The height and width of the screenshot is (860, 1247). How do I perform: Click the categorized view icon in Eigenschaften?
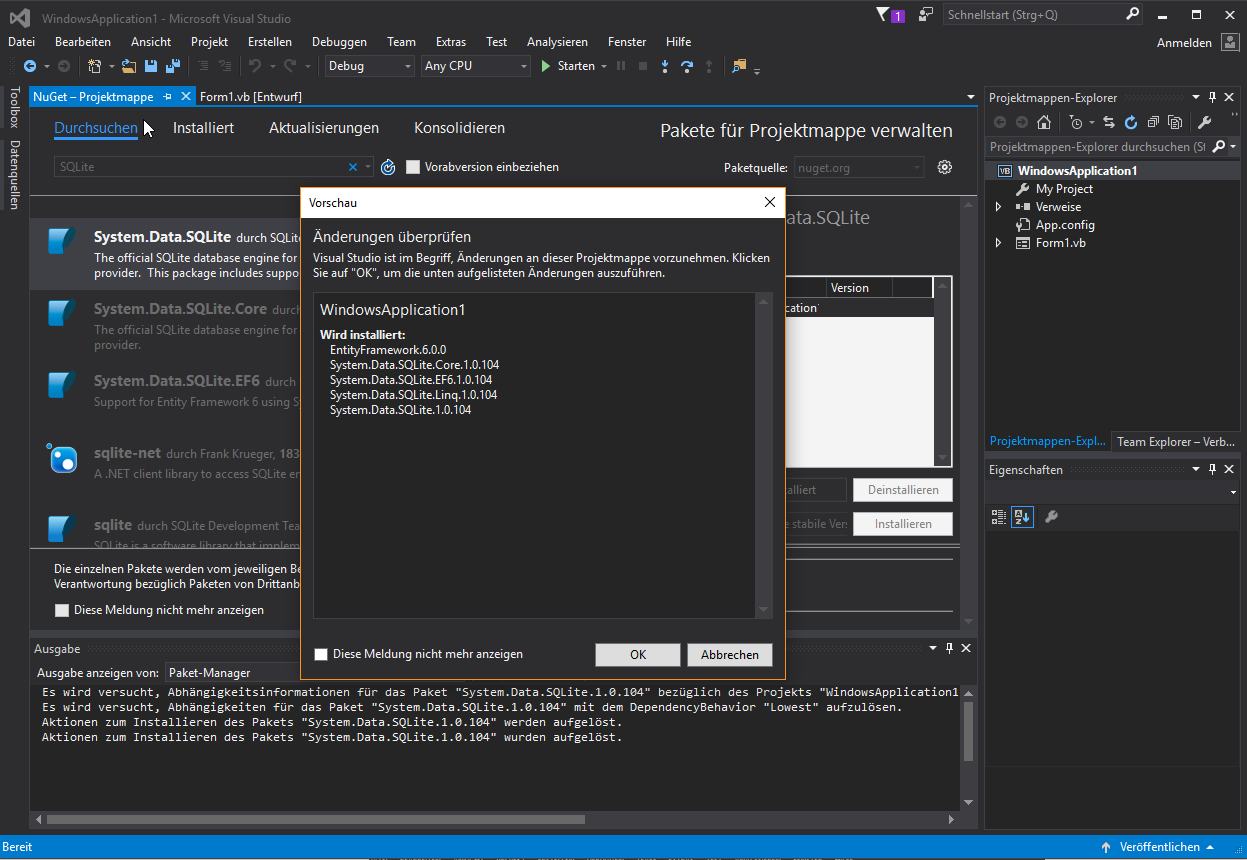999,517
